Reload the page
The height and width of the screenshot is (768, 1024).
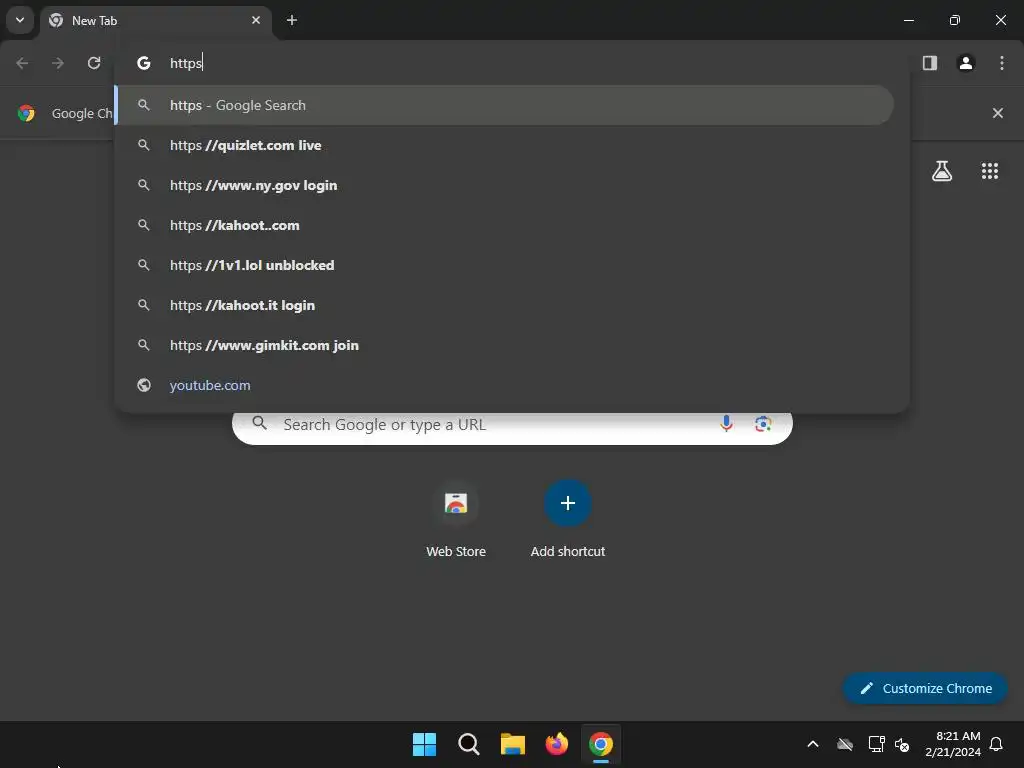pyautogui.click(x=94, y=63)
